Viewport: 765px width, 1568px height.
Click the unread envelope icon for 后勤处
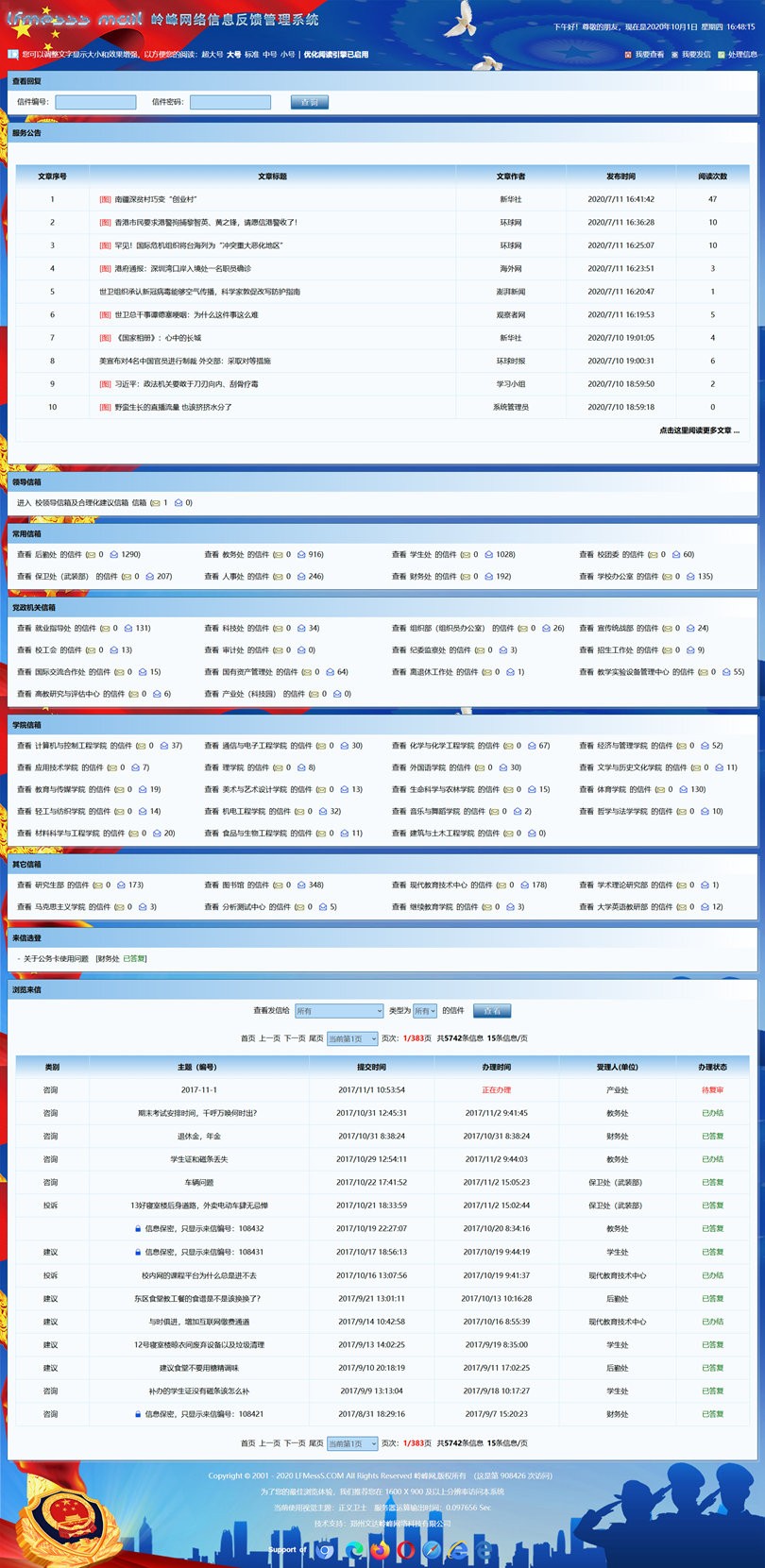tap(91, 555)
